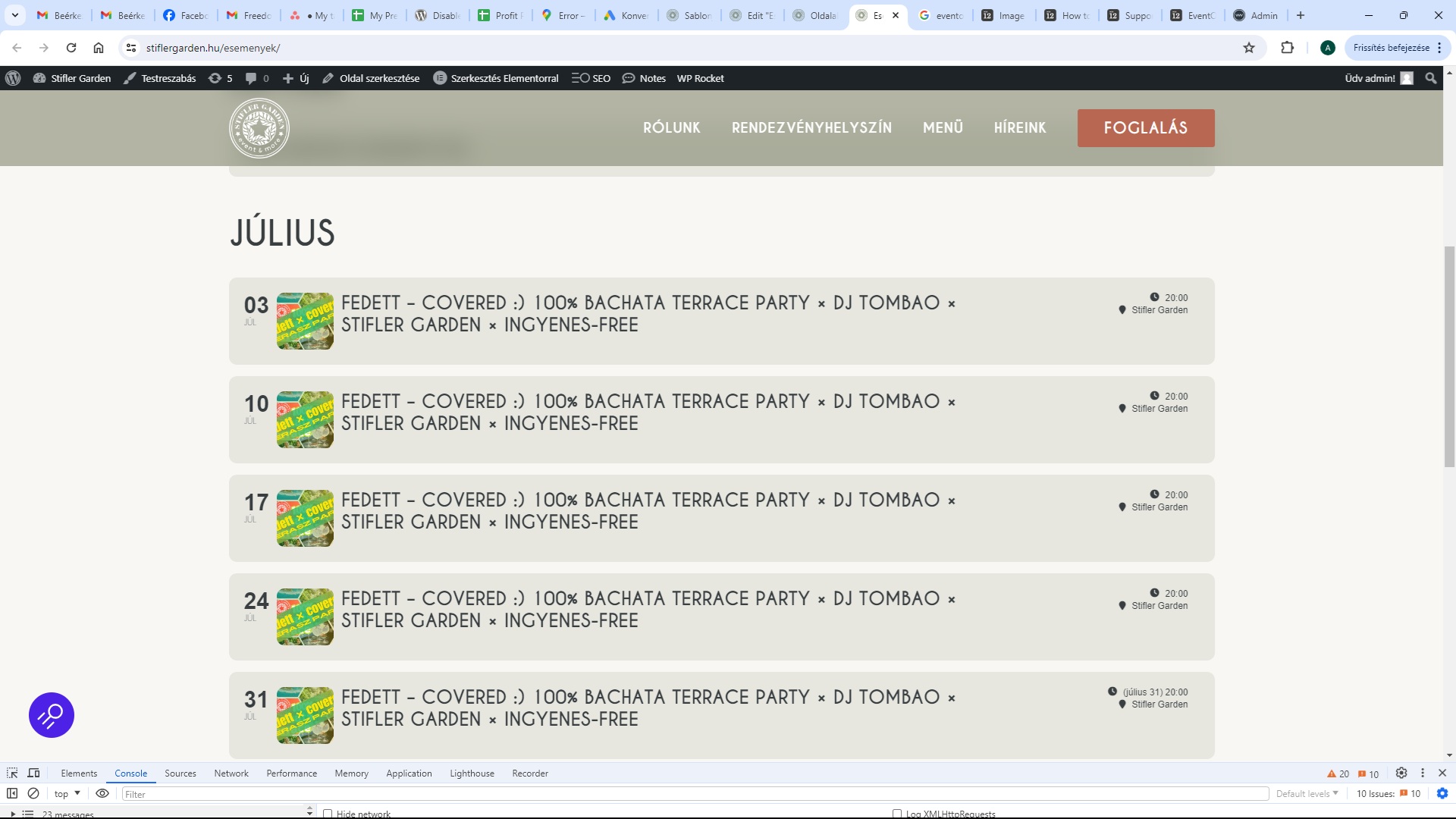Screen dimensions: 1456x819
Task: Clear the console output
Action: 33,793
